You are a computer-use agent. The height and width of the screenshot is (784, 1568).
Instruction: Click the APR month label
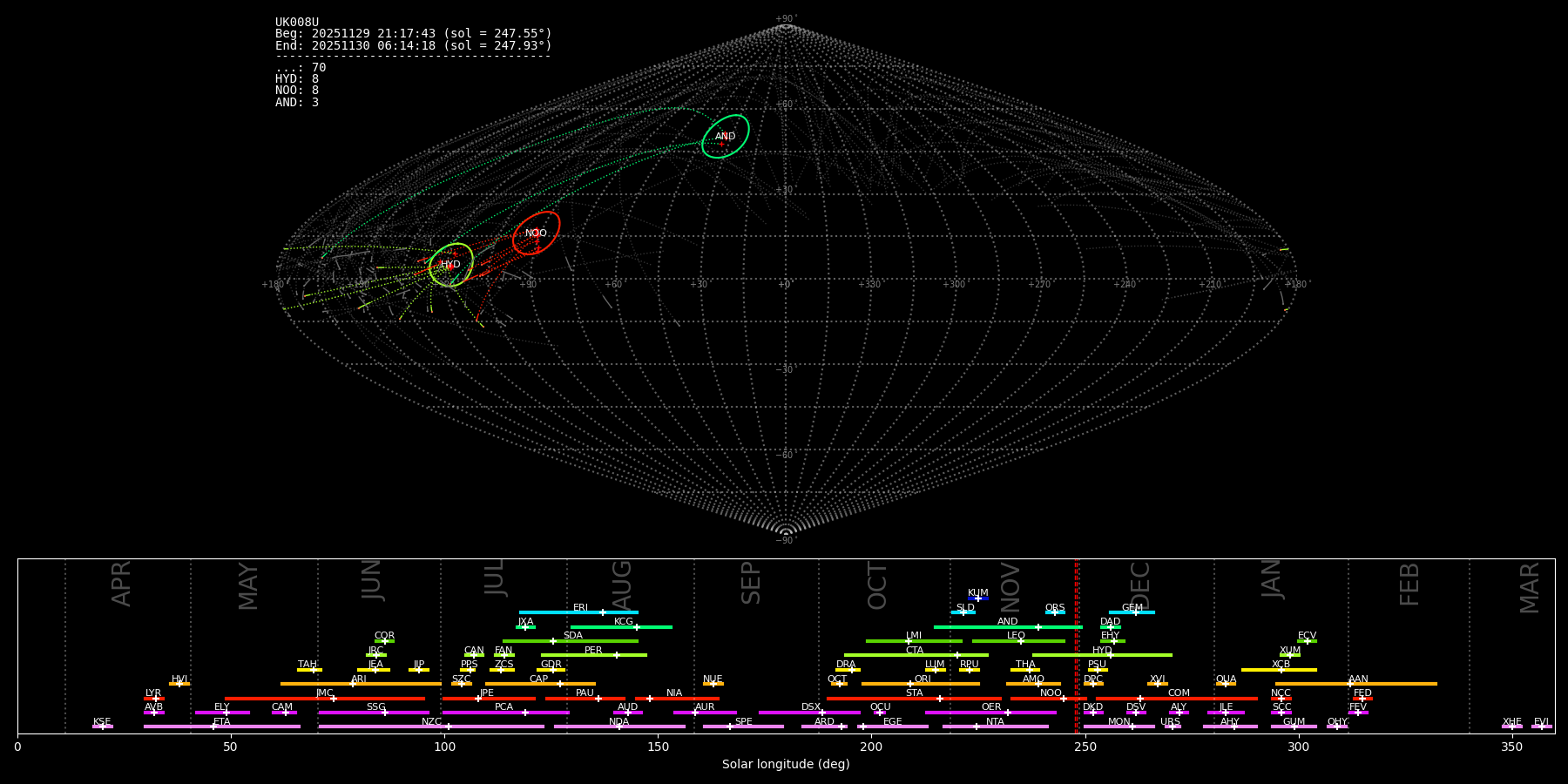121,584
